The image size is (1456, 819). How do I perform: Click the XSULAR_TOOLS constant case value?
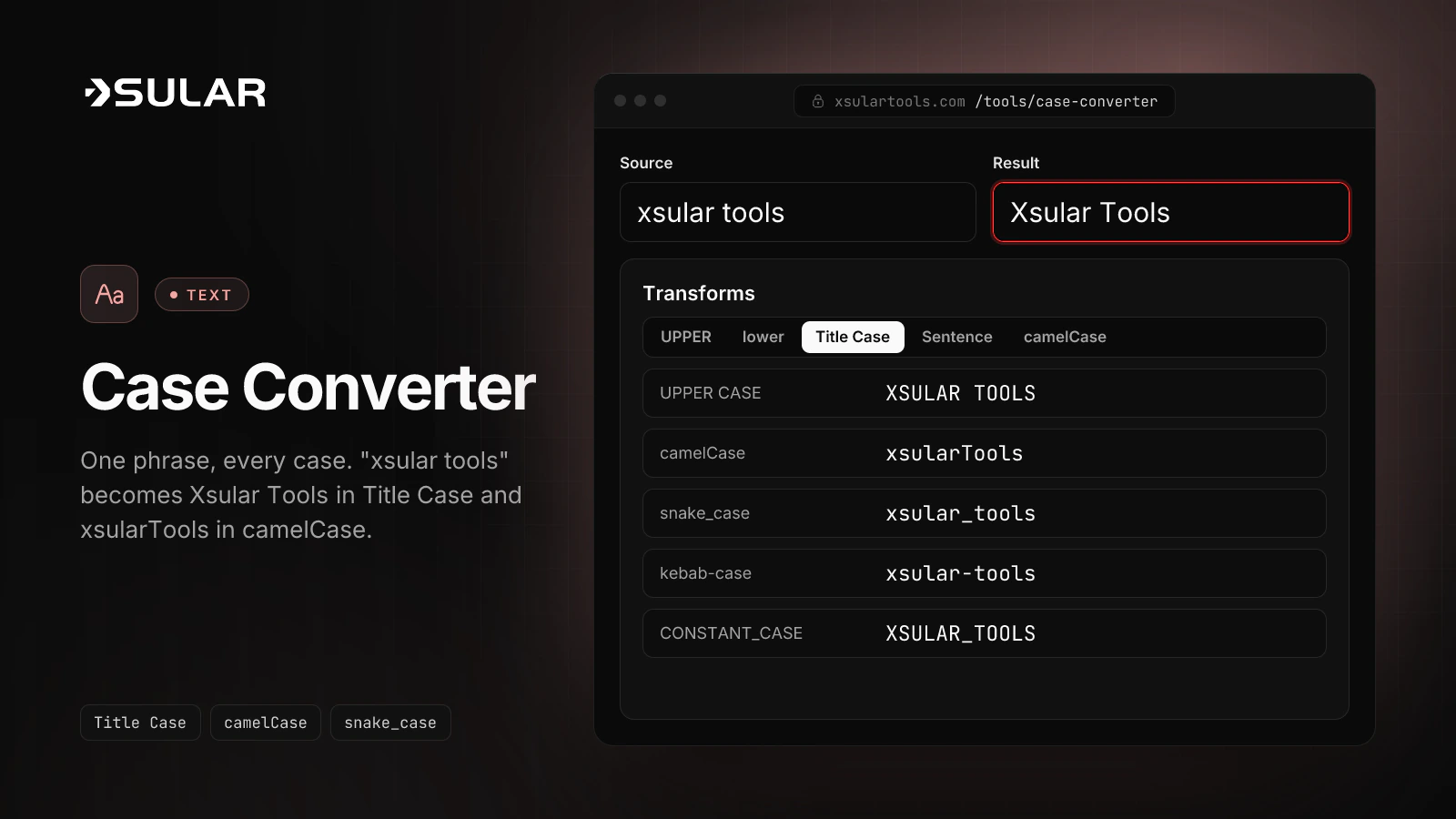click(960, 633)
